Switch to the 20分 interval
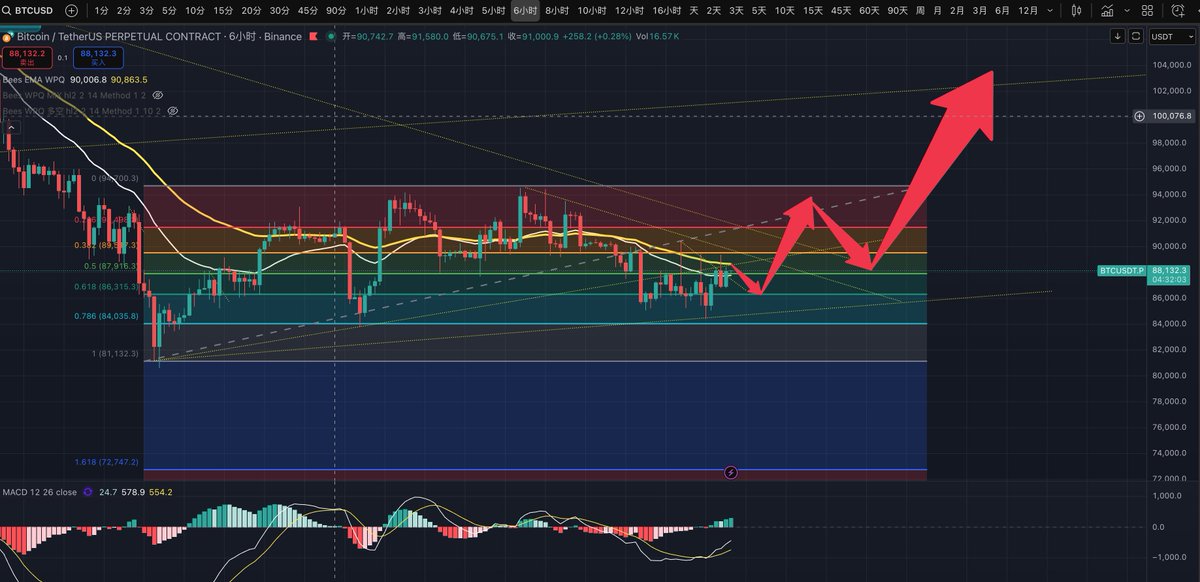Viewport: 1200px width, 582px height. (251, 11)
